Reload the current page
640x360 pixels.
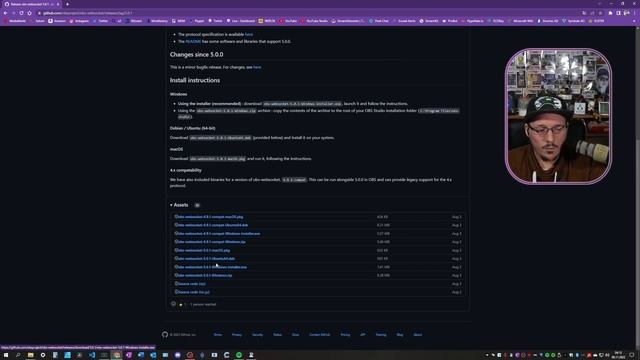point(21,13)
